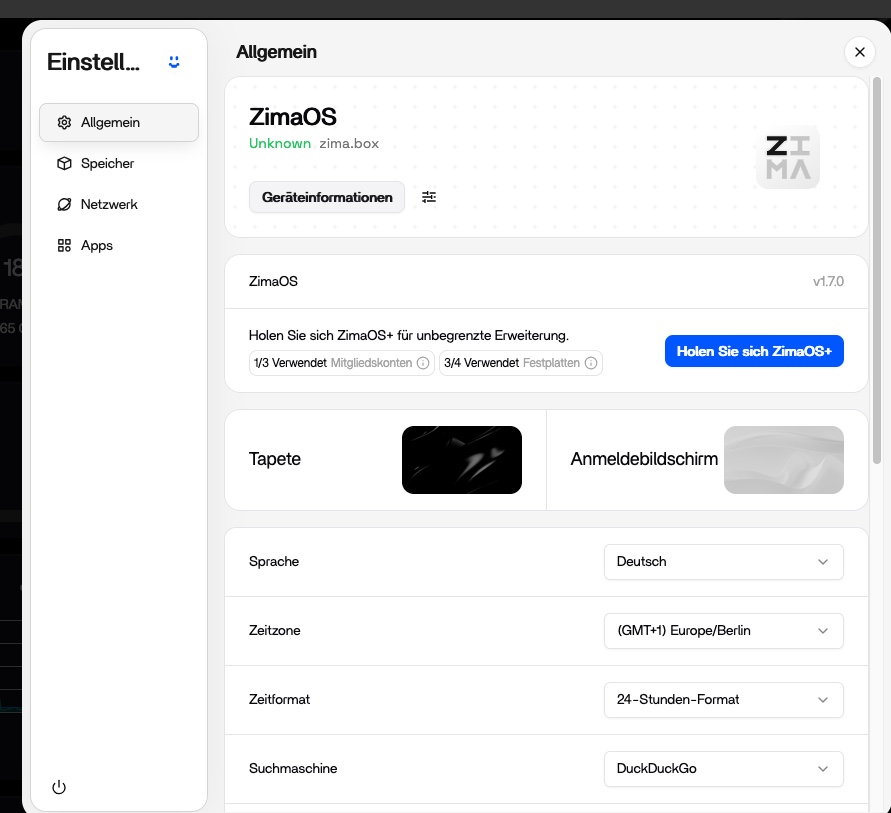891x813 pixels.
Task: Click the ZimaOS version row label
Action: pos(273,281)
